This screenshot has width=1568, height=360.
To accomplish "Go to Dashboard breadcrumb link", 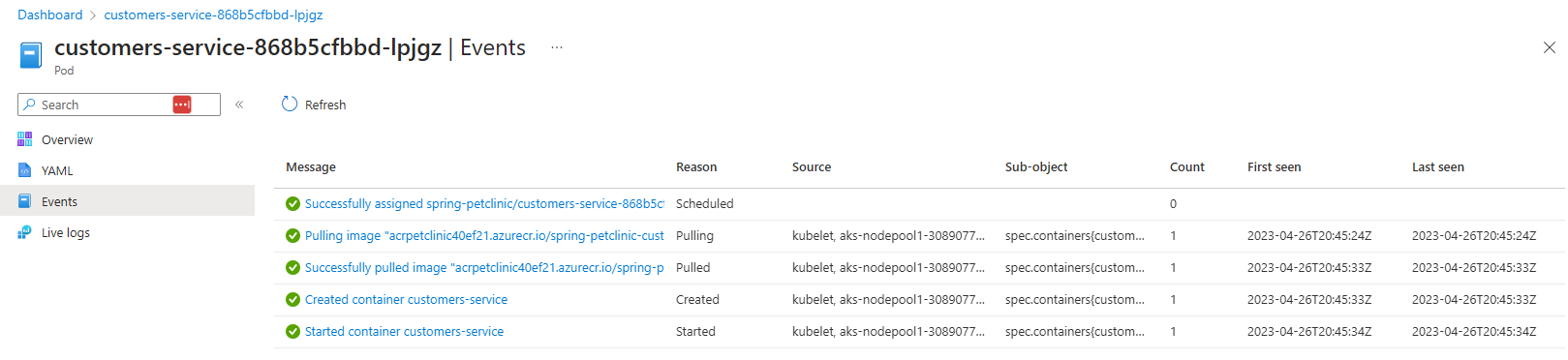I will (x=50, y=15).
